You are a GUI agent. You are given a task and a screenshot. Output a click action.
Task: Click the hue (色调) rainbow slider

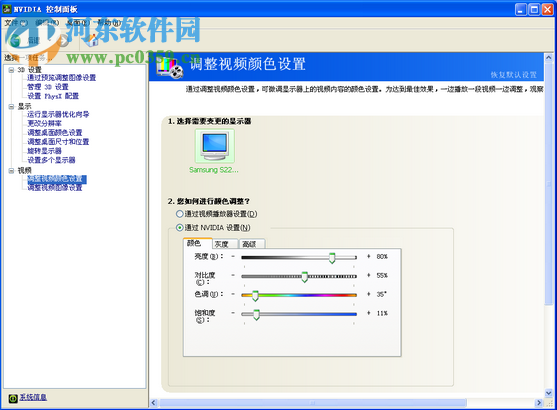click(299, 295)
